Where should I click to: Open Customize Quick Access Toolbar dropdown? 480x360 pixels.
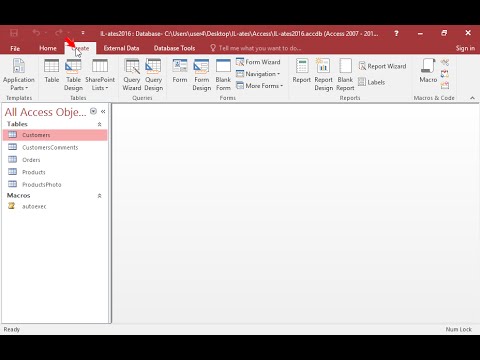[83, 33]
